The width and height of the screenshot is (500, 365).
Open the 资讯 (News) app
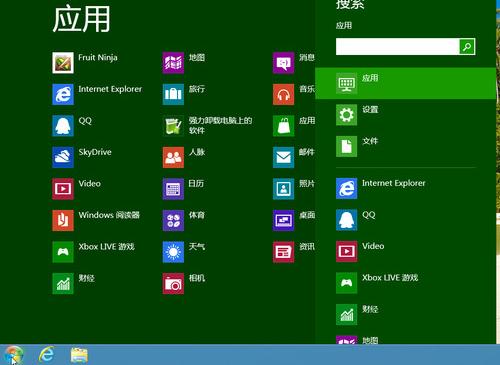point(294,252)
